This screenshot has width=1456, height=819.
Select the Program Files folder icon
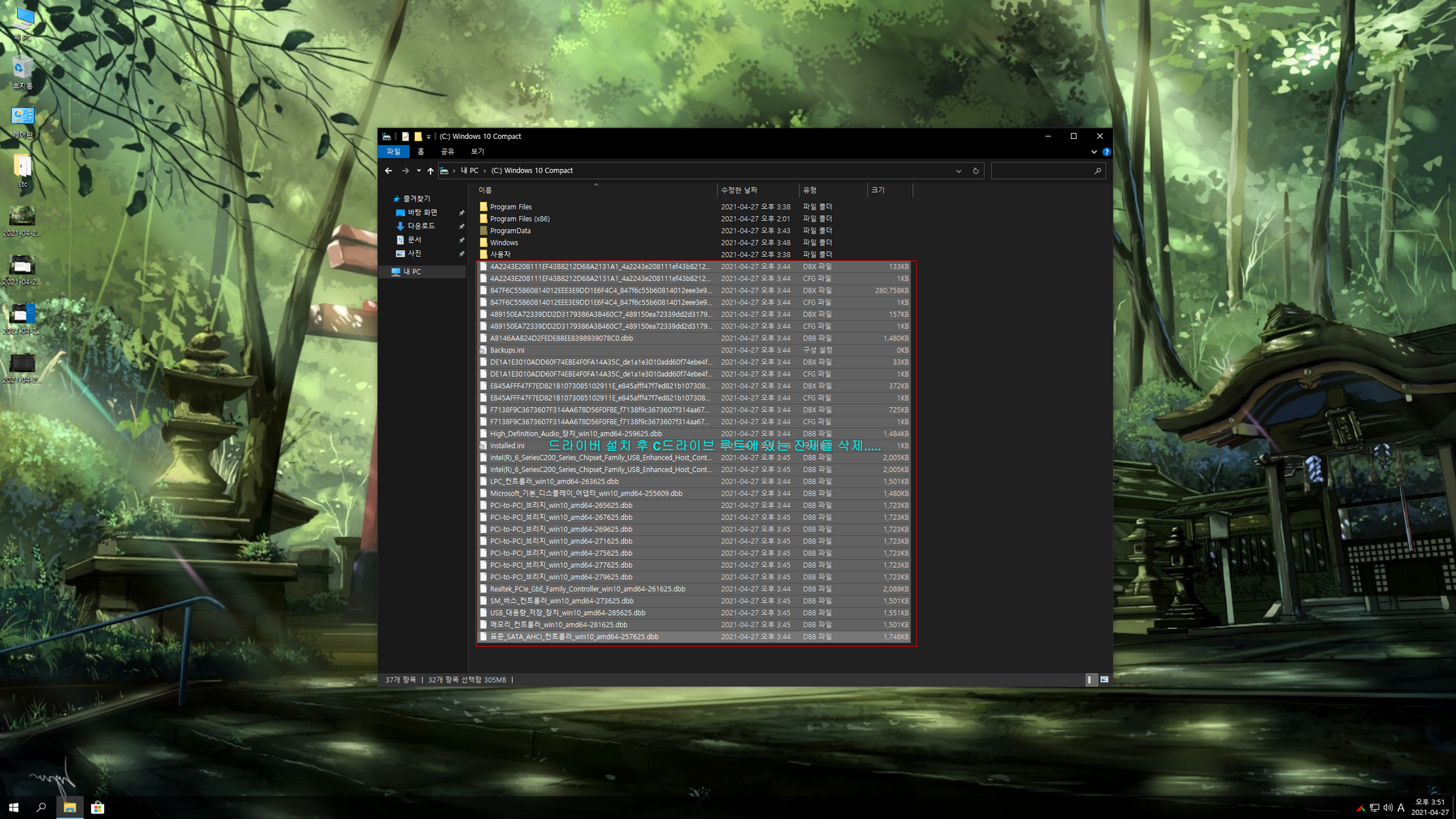coord(483,206)
